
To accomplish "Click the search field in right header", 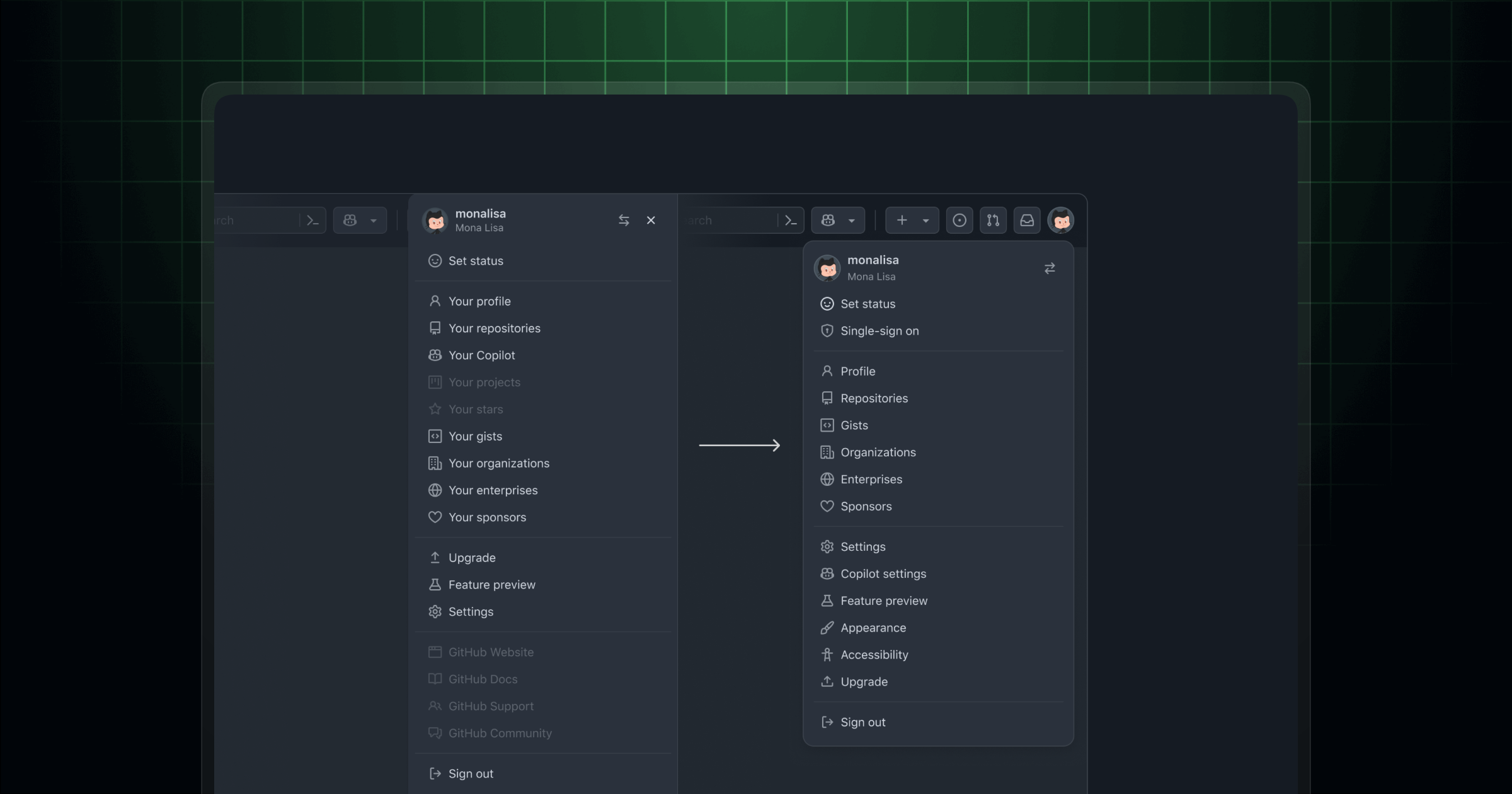I will [724, 221].
